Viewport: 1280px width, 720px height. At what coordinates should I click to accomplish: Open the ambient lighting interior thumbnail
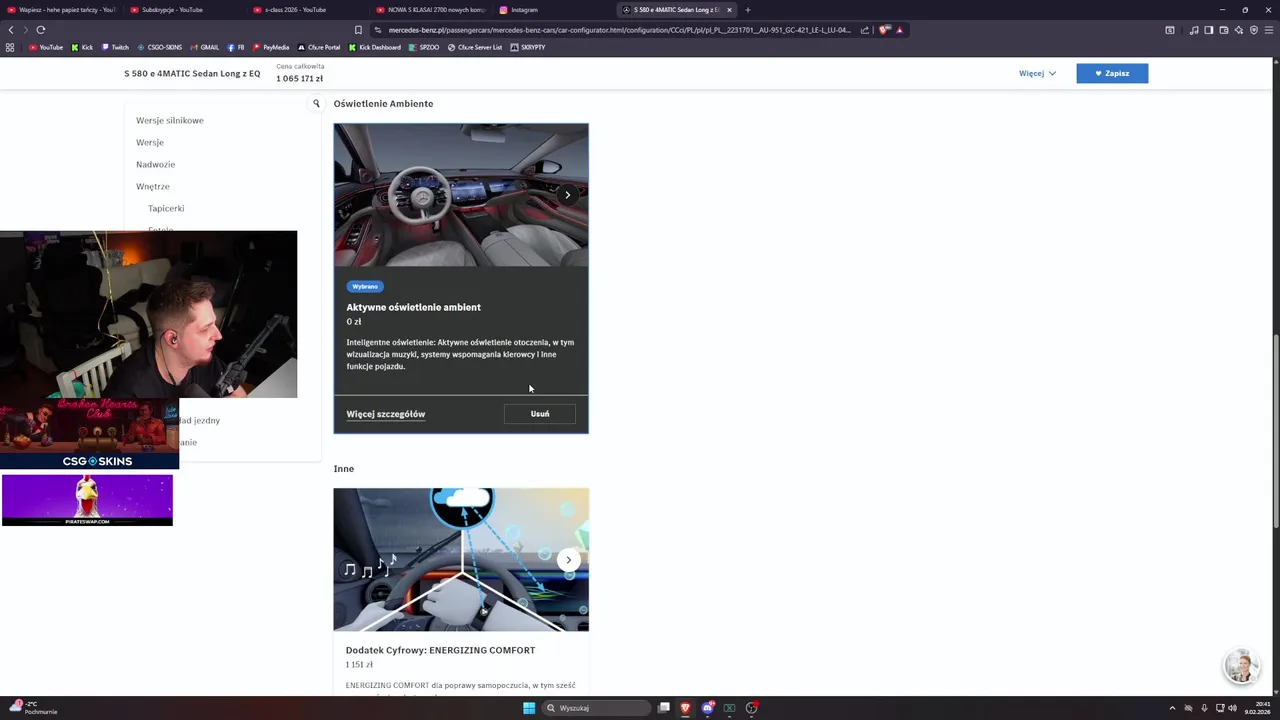tap(461, 195)
